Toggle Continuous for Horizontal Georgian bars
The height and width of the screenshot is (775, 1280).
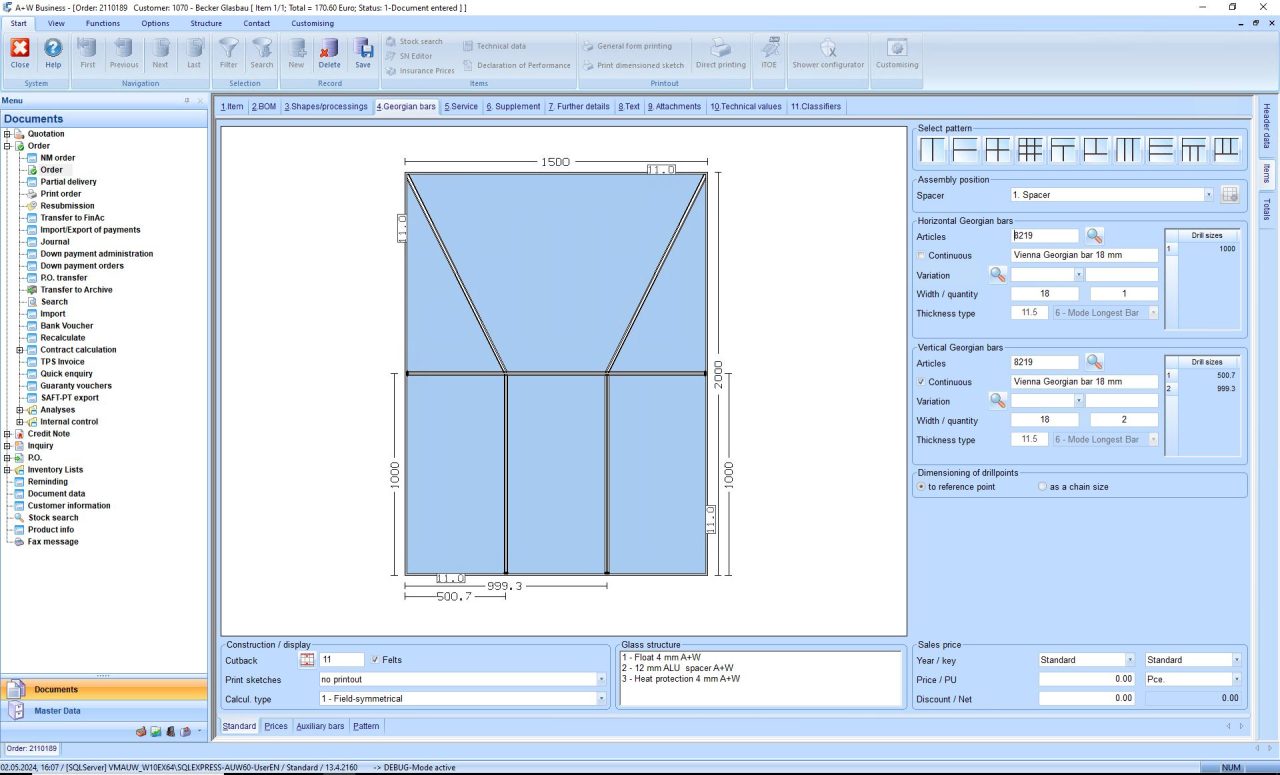click(921, 256)
